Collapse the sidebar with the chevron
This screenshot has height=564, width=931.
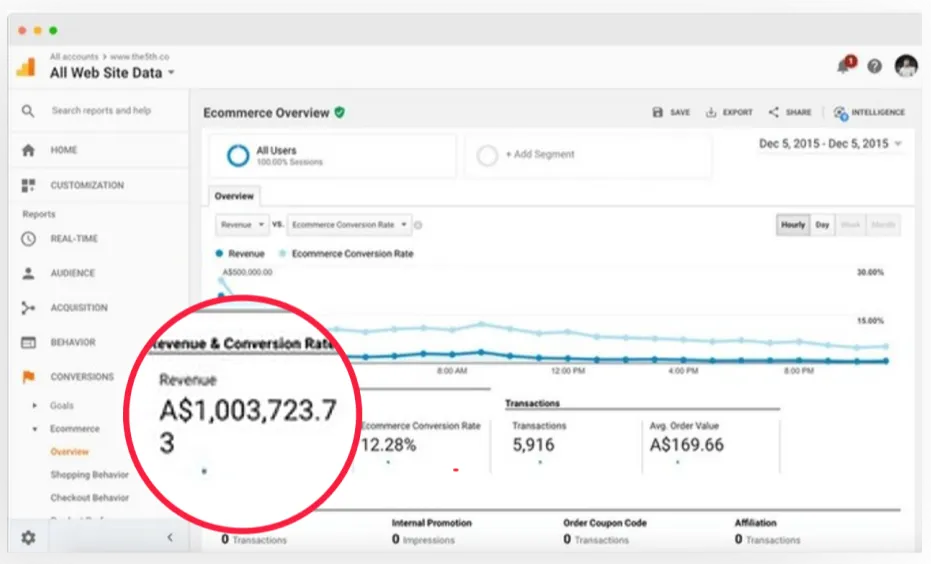tap(170, 537)
